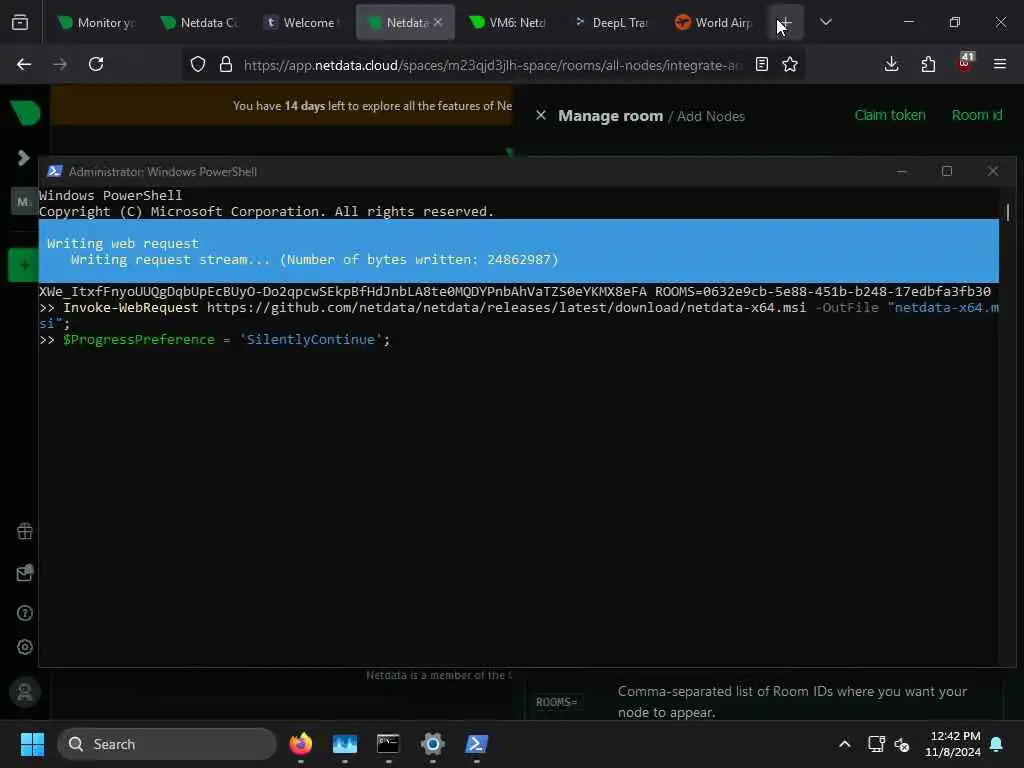Go back in browser history
The width and height of the screenshot is (1024, 768).
point(24,64)
